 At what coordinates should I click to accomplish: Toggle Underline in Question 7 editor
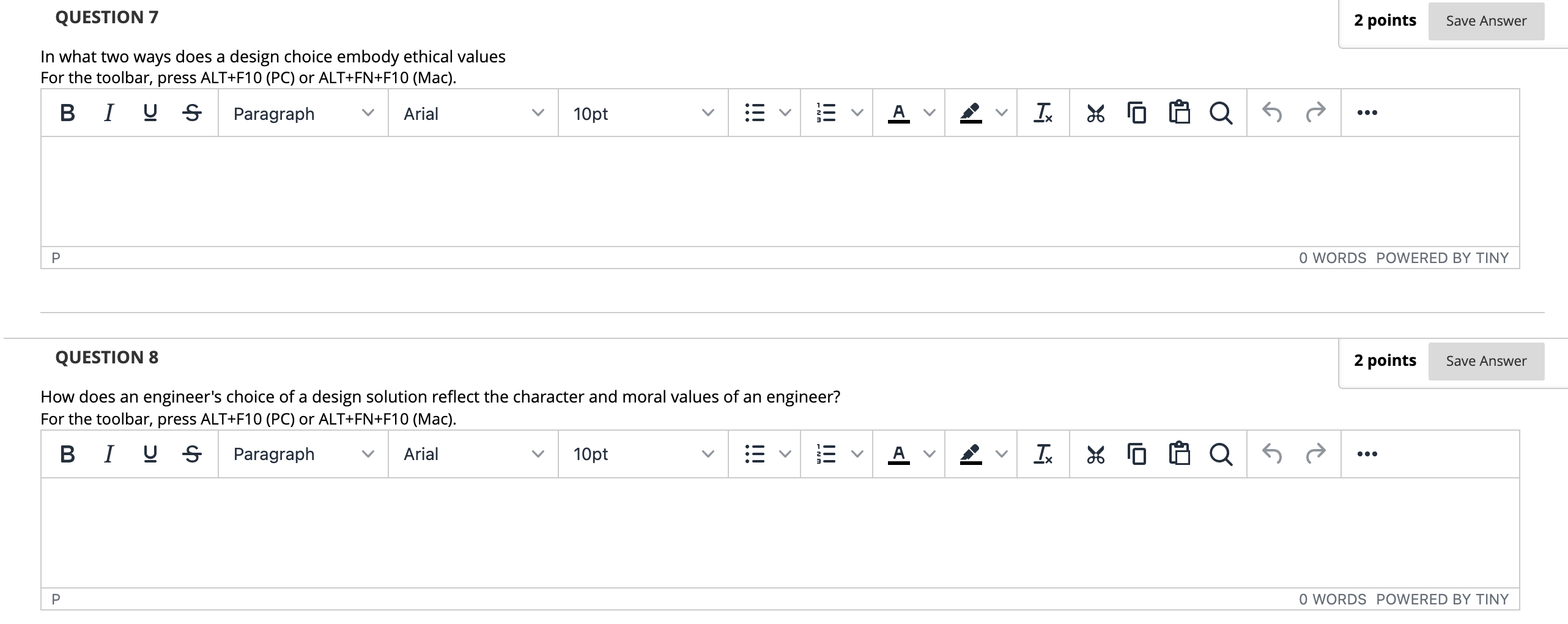pos(150,113)
